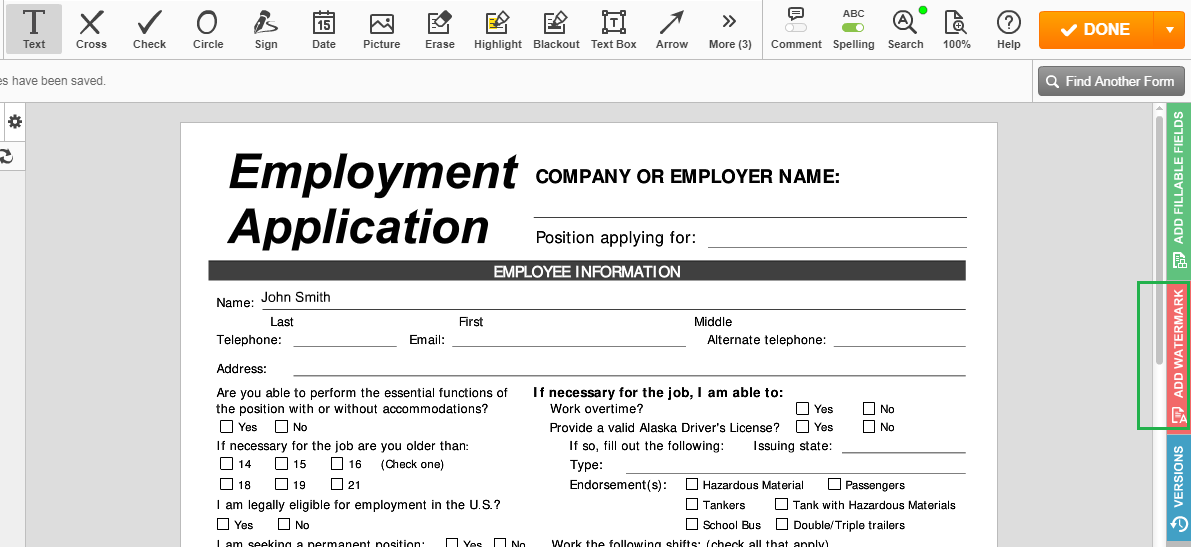
Task: Check the Hazardous Material endorsement
Action: click(x=692, y=484)
